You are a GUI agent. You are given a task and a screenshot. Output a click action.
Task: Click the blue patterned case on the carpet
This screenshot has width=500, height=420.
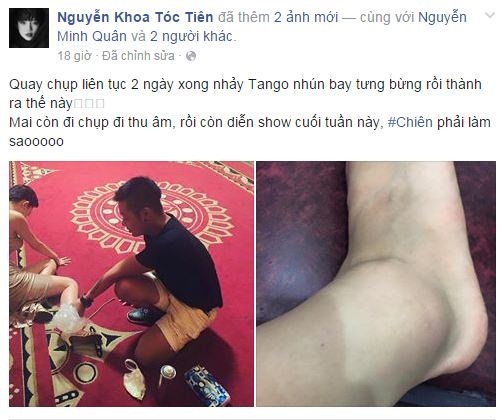click(207, 385)
